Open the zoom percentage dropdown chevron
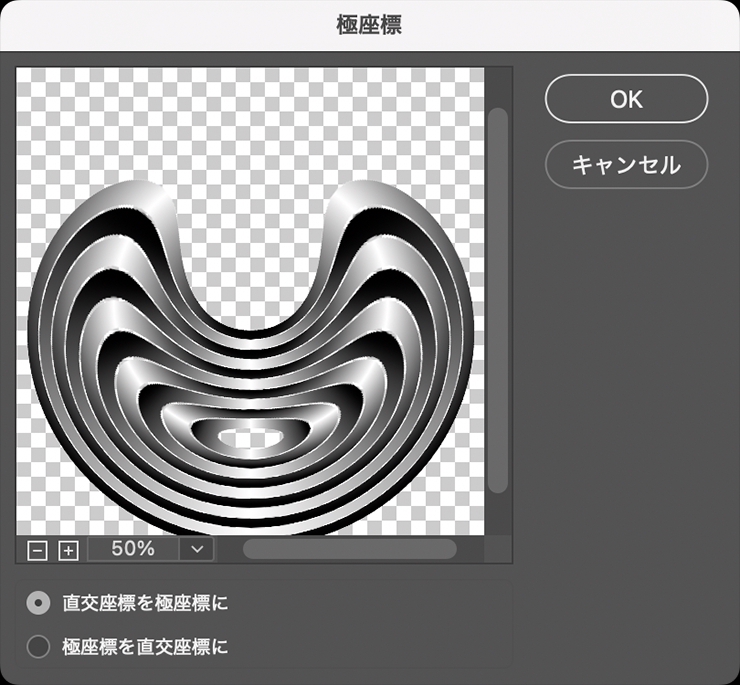The width and height of the screenshot is (740, 685). (x=197, y=549)
